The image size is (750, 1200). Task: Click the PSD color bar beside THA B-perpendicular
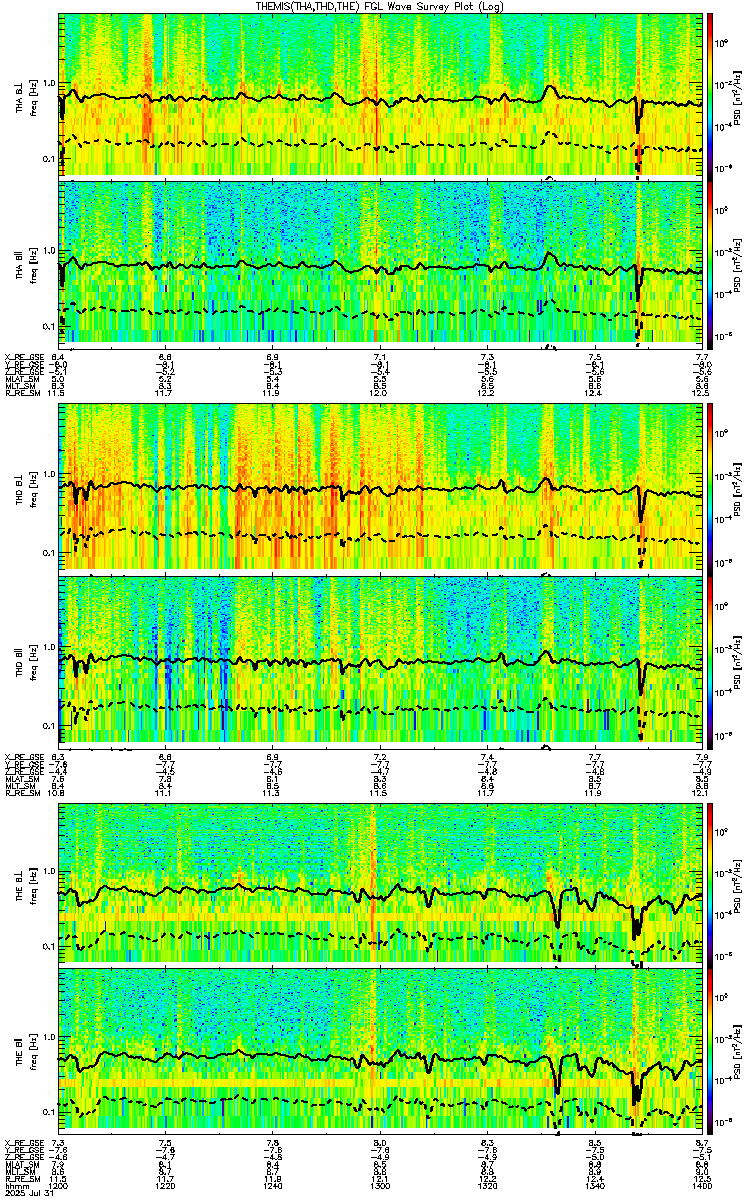tap(709, 95)
